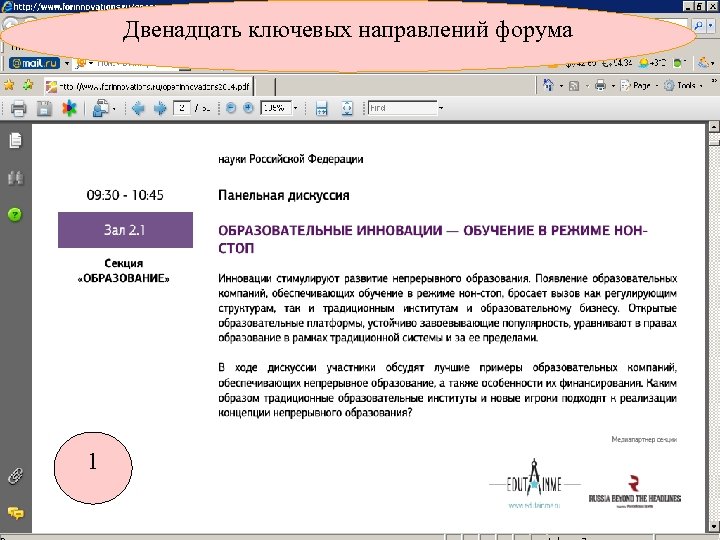Click the 'Секция «ОБРАЗОВАНИЕ»' label
The image size is (720, 540).
coord(124,271)
